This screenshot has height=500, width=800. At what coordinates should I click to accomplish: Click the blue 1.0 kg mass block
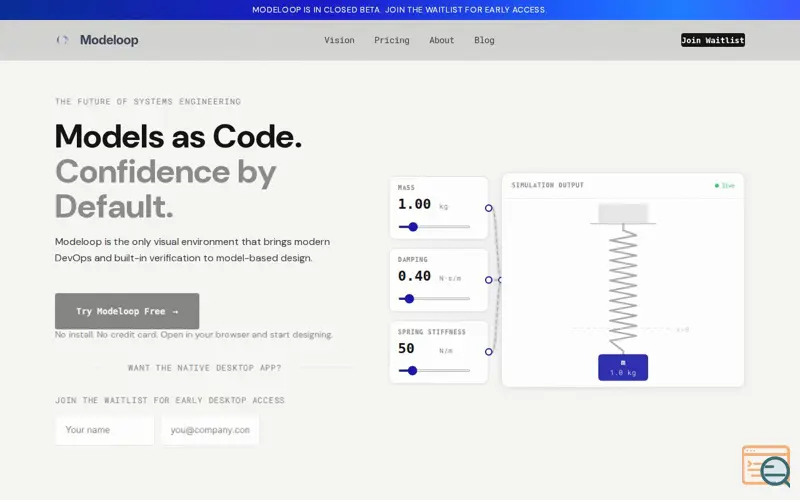pos(623,367)
